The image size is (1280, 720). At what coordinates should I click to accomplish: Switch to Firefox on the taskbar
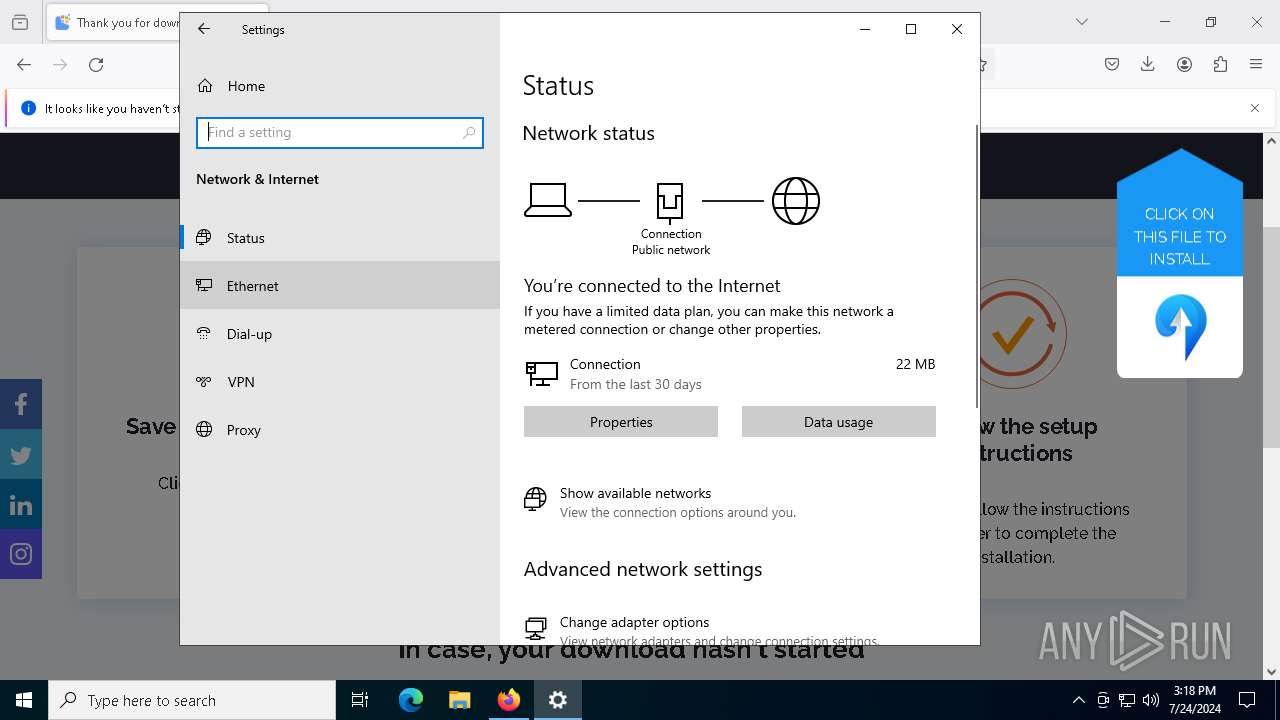(509, 700)
